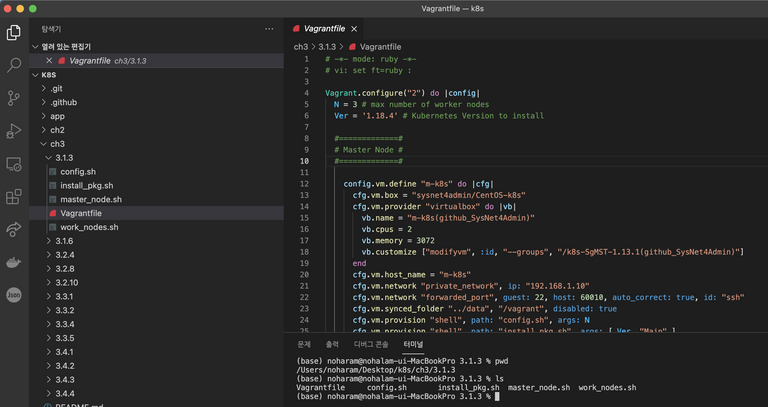Click the cfg.vm.box line

click(439, 195)
